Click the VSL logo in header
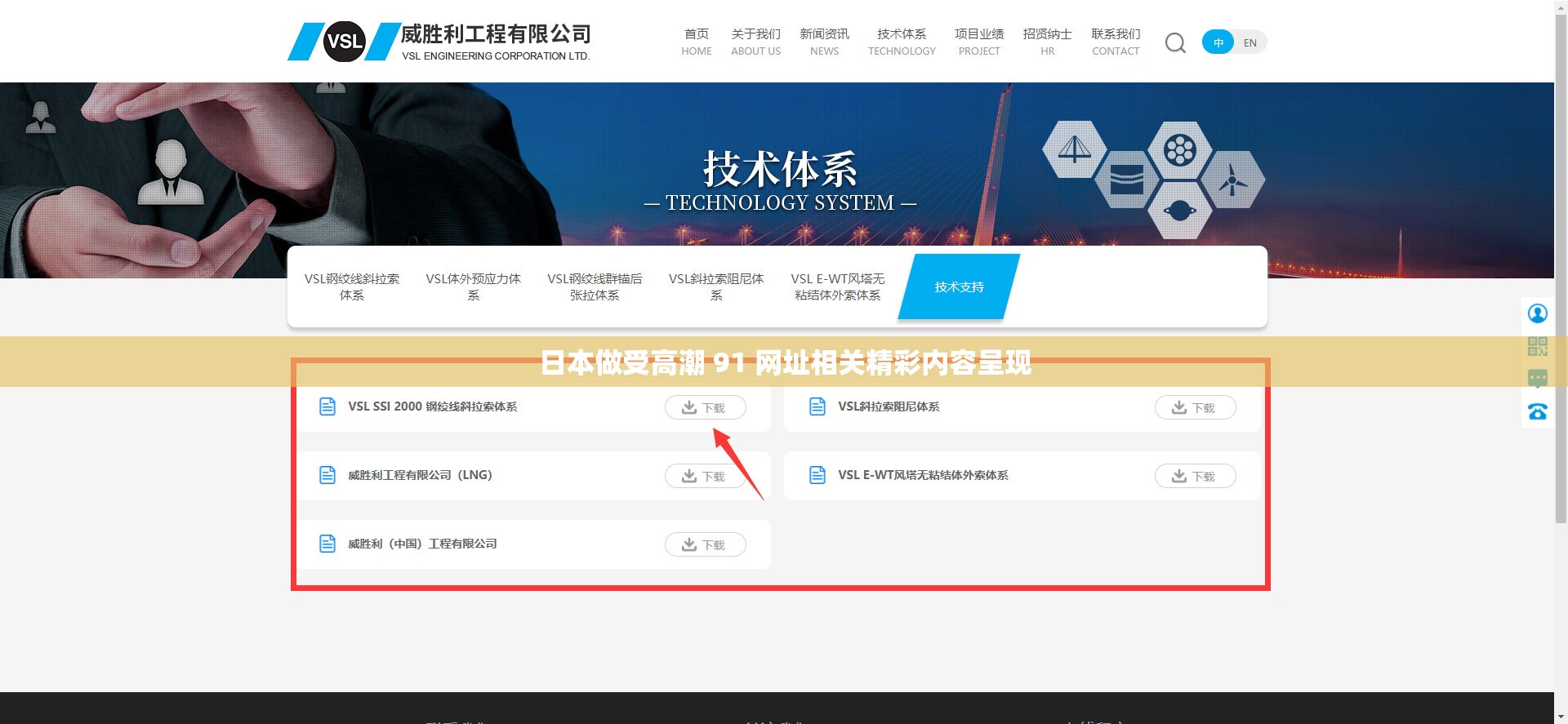This screenshot has height=724, width=1568. [344, 42]
